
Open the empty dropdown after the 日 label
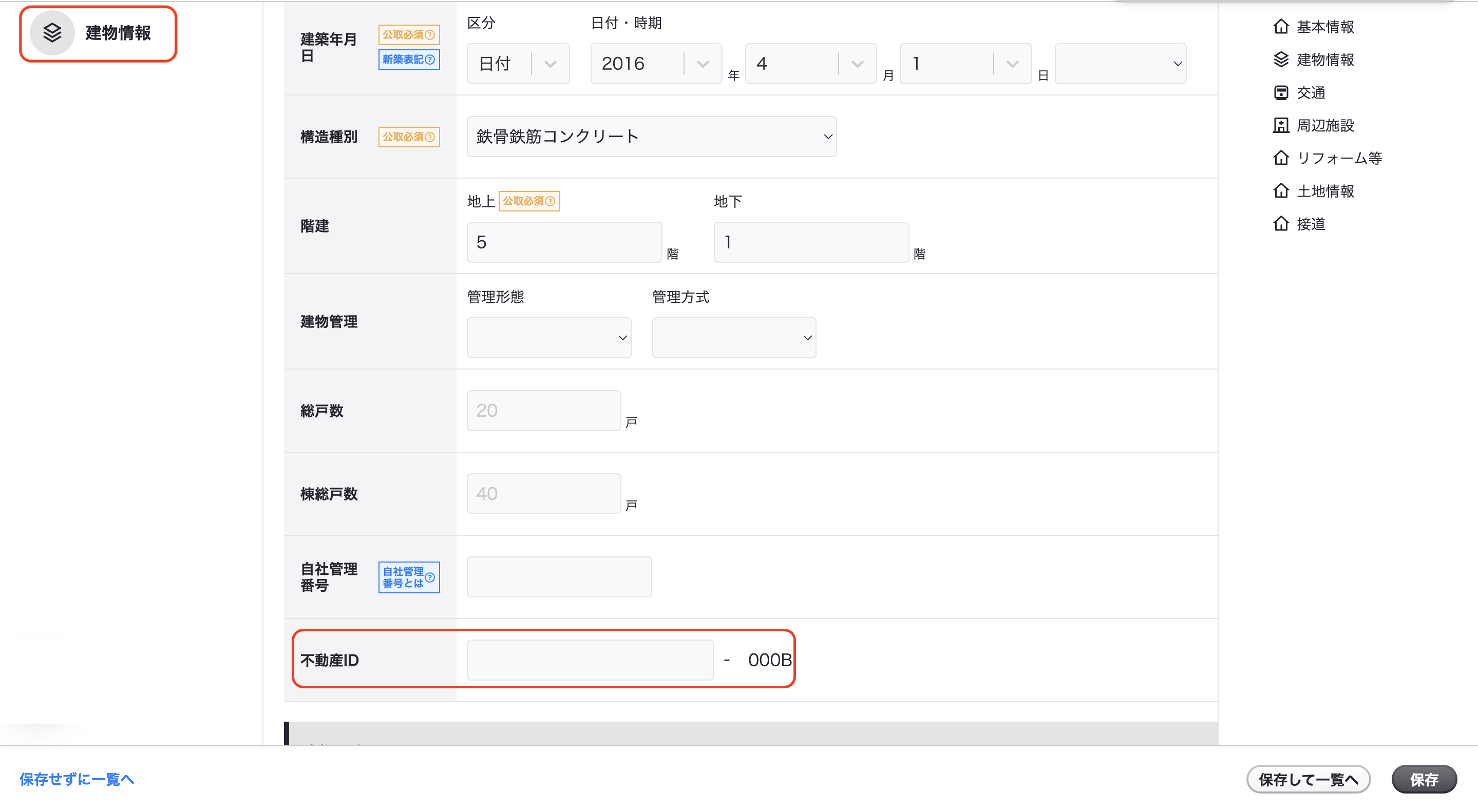[1121, 64]
